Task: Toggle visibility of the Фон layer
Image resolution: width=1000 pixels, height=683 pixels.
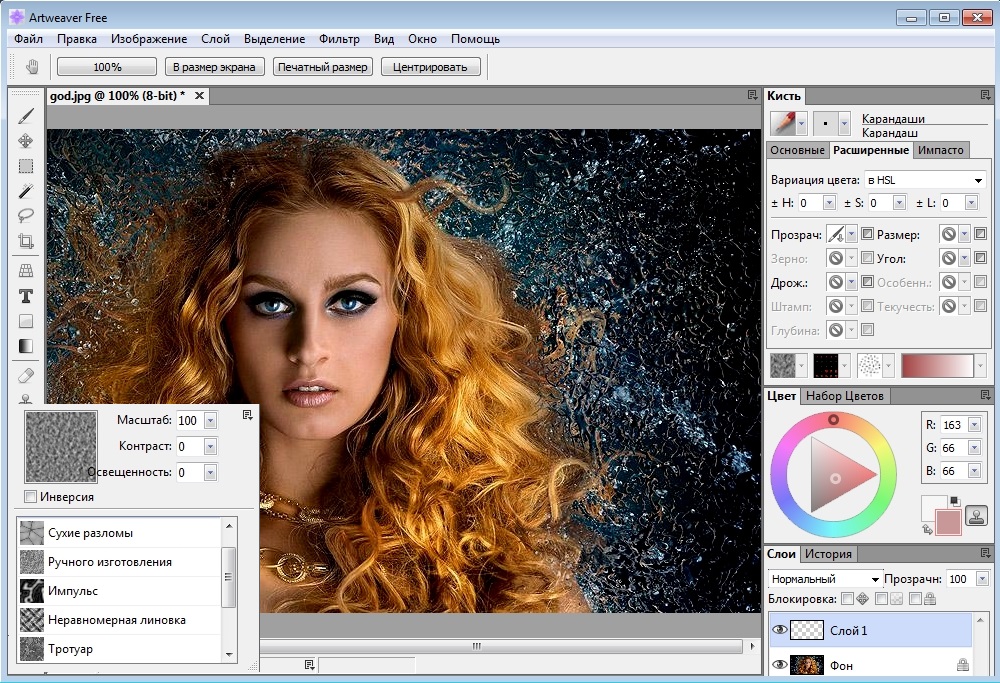Action: 780,665
